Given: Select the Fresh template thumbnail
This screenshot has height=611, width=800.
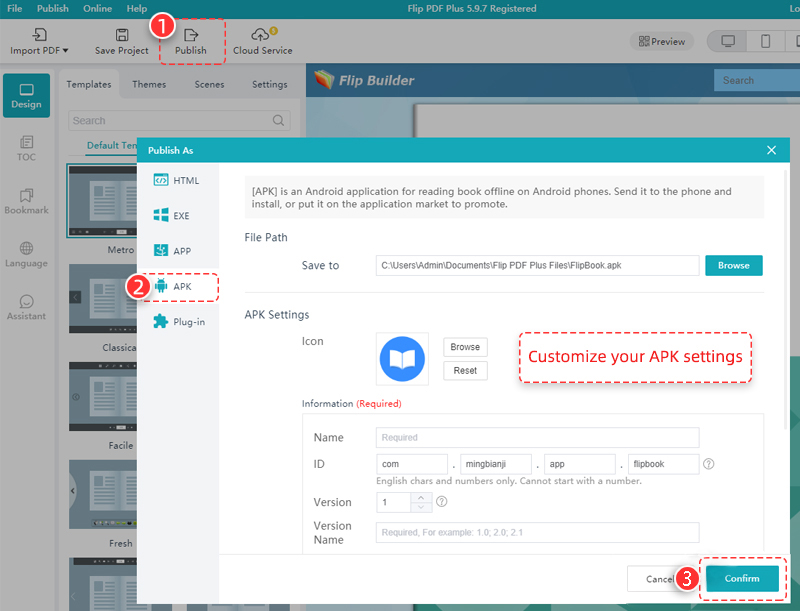Looking at the screenshot, I should pos(102,494).
